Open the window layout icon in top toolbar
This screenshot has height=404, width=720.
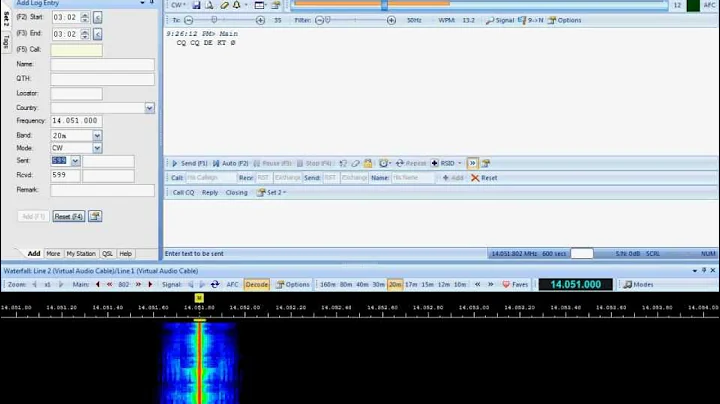coord(259,5)
